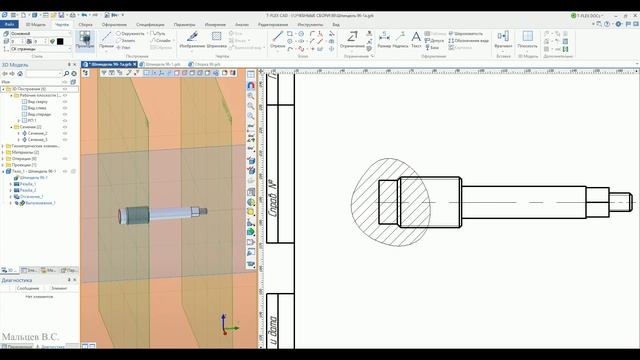640x360 pixels.
Task: Expand the Материалы folder
Action: pos(3,152)
